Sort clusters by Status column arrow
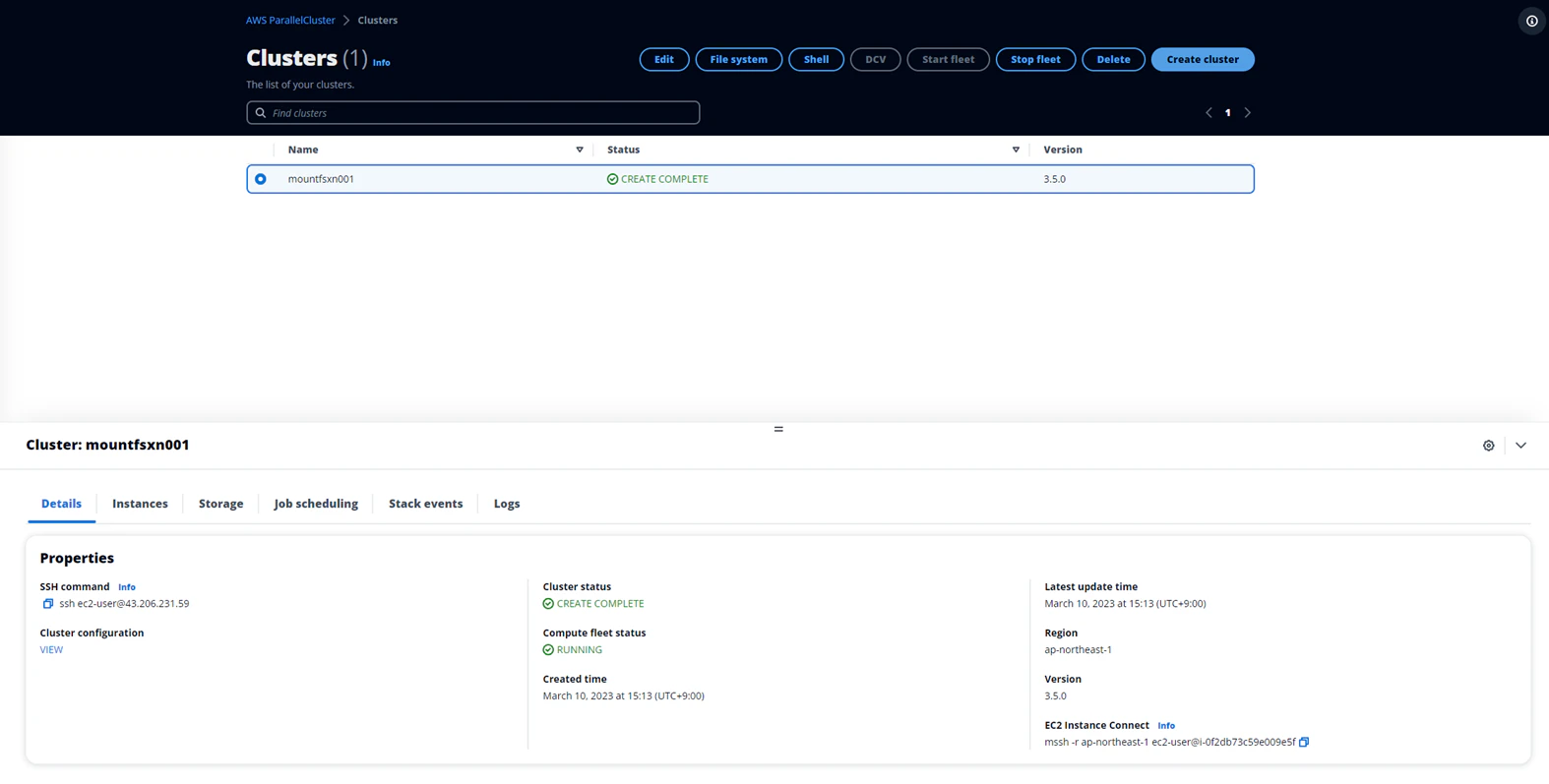The image size is (1549, 784). click(x=1016, y=150)
